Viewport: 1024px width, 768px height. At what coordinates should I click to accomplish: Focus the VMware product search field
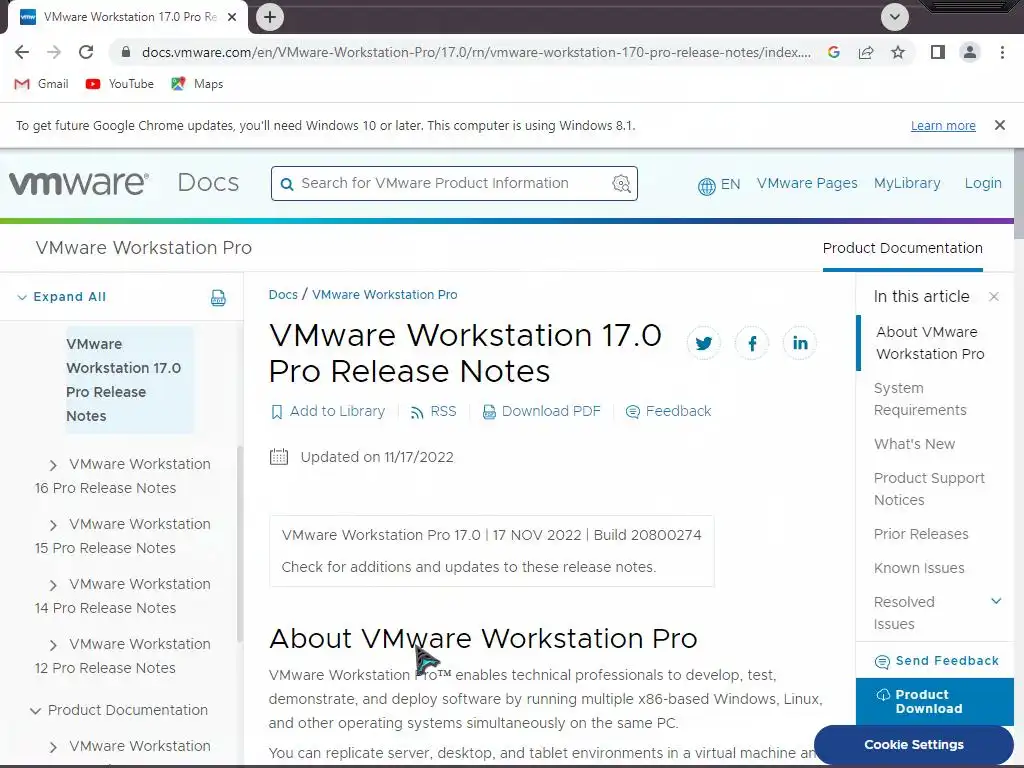454,184
